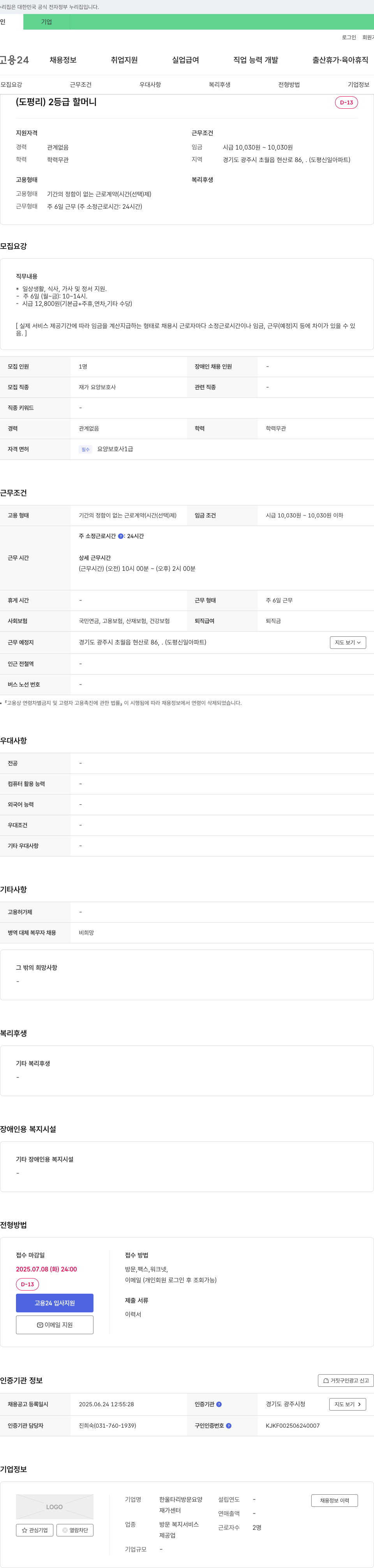Click the 구인인증번호 help icon
374x1568 pixels.
(229, 1425)
